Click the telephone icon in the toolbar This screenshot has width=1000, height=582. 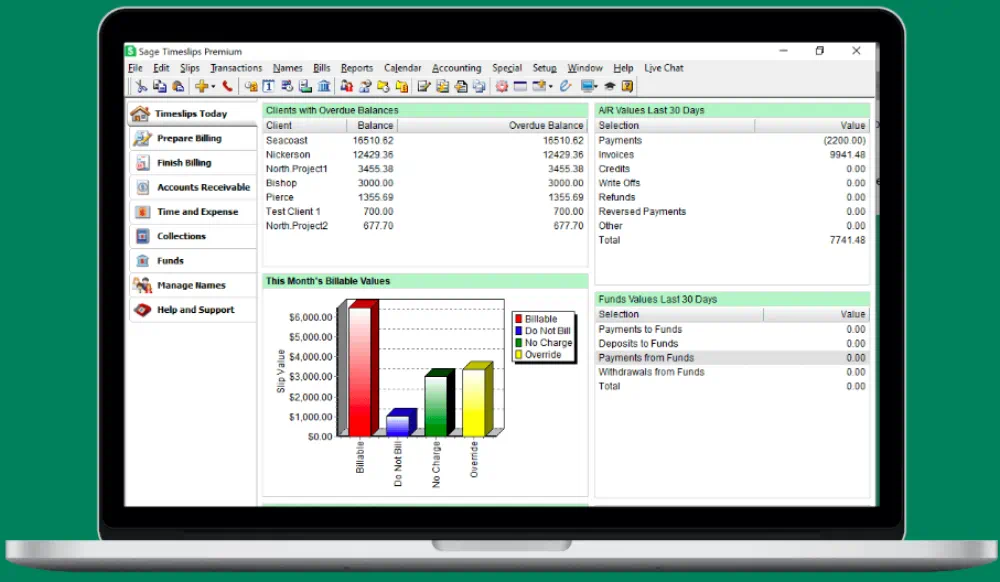point(226,86)
